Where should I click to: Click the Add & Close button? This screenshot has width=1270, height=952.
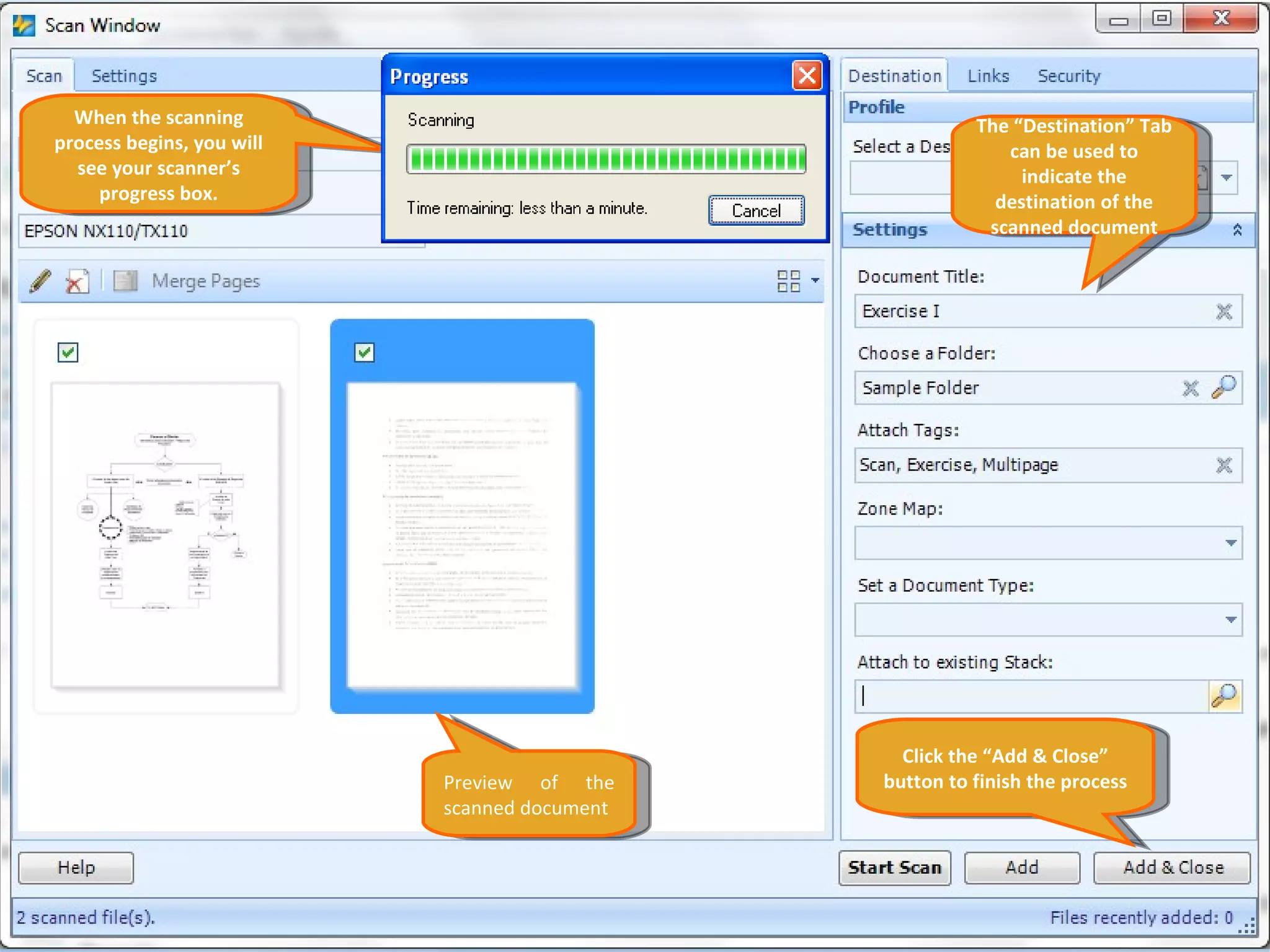click(x=1173, y=867)
